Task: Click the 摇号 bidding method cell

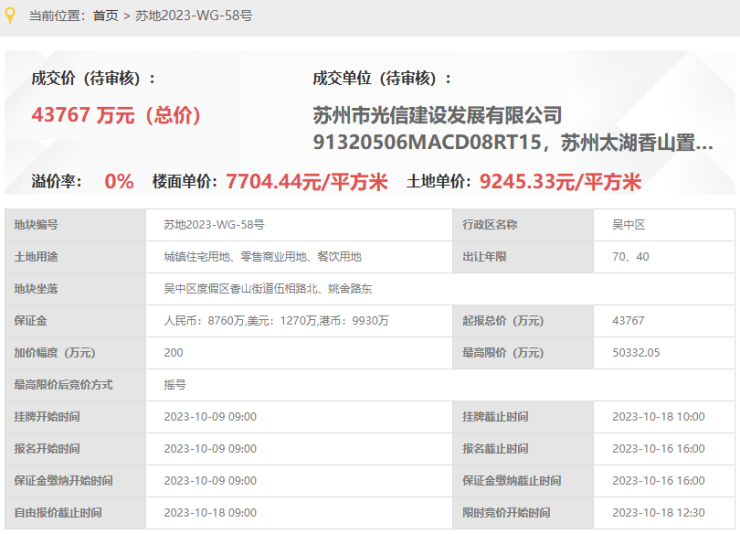Action: tap(175, 385)
